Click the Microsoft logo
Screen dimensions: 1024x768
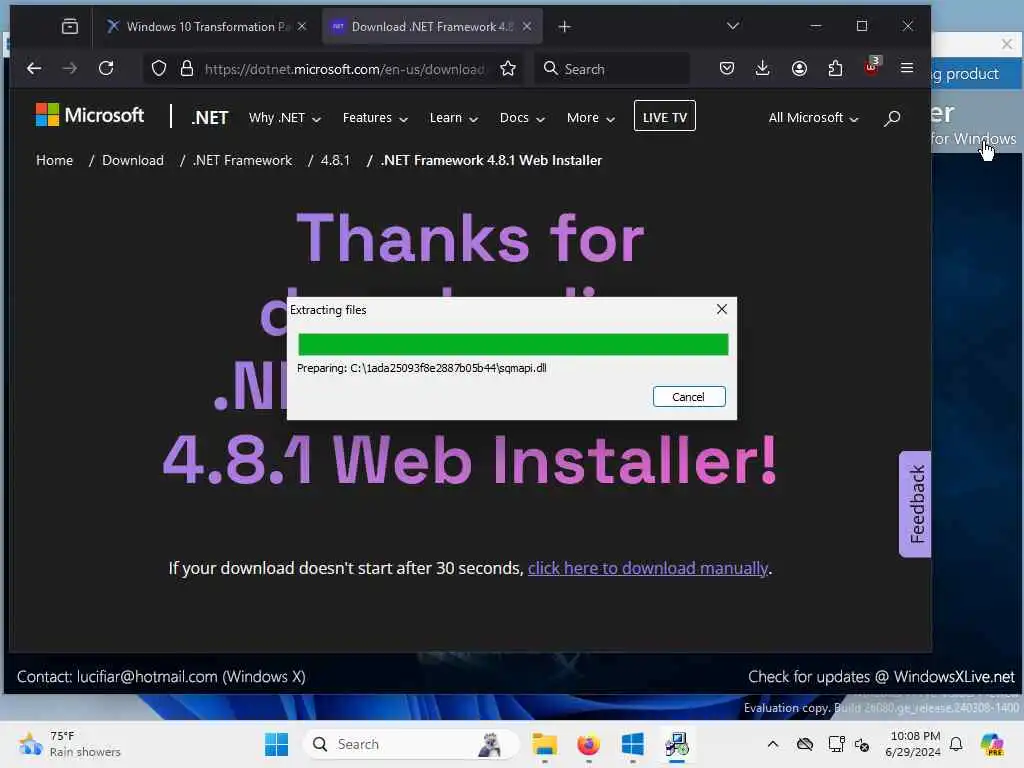tap(89, 116)
